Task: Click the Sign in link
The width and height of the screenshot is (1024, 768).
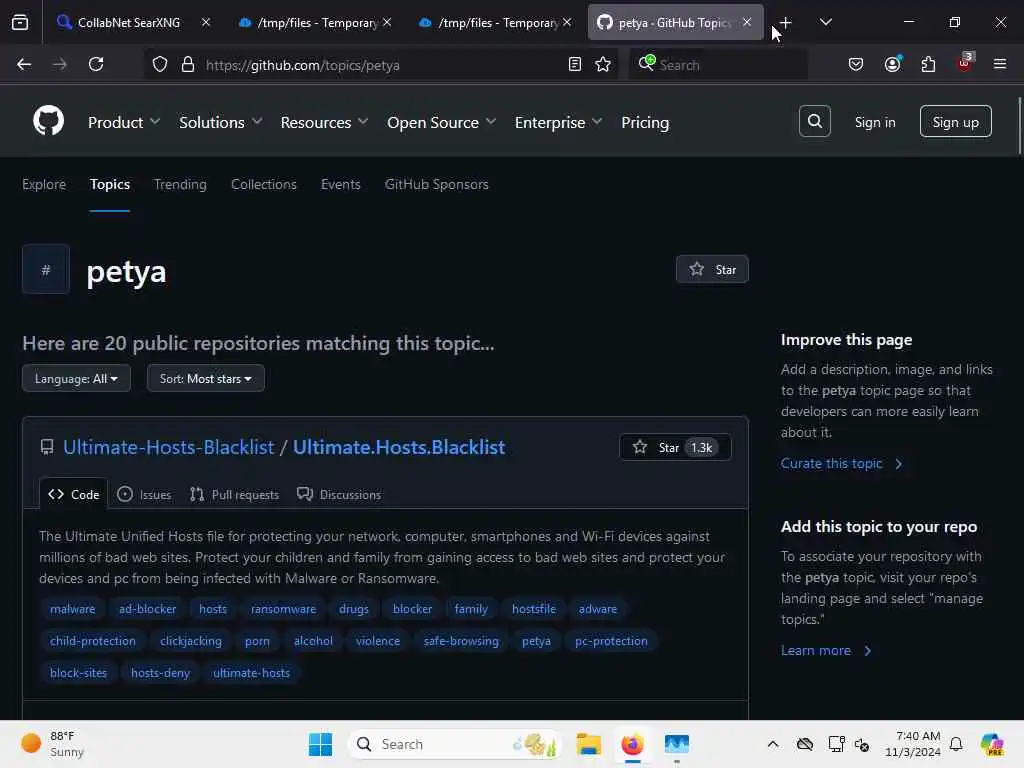Action: pos(874,122)
